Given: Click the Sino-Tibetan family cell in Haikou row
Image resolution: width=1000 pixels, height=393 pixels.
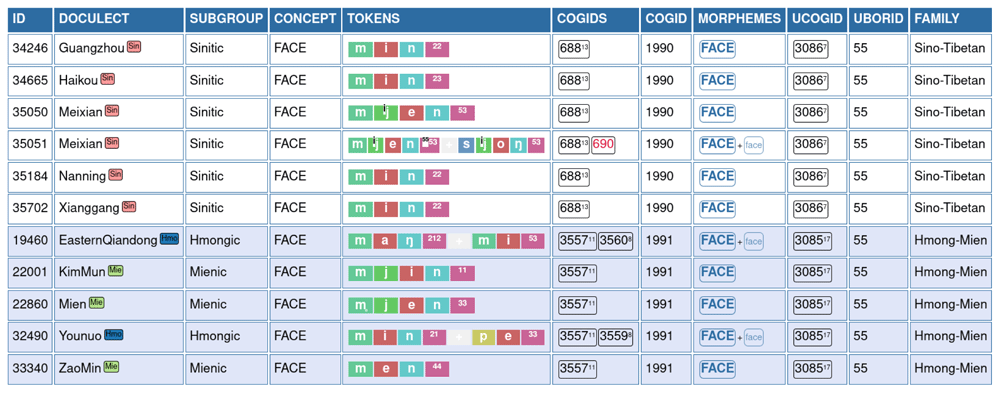Looking at the screenshot, I should pyautogui.click(x=950, y=80).
